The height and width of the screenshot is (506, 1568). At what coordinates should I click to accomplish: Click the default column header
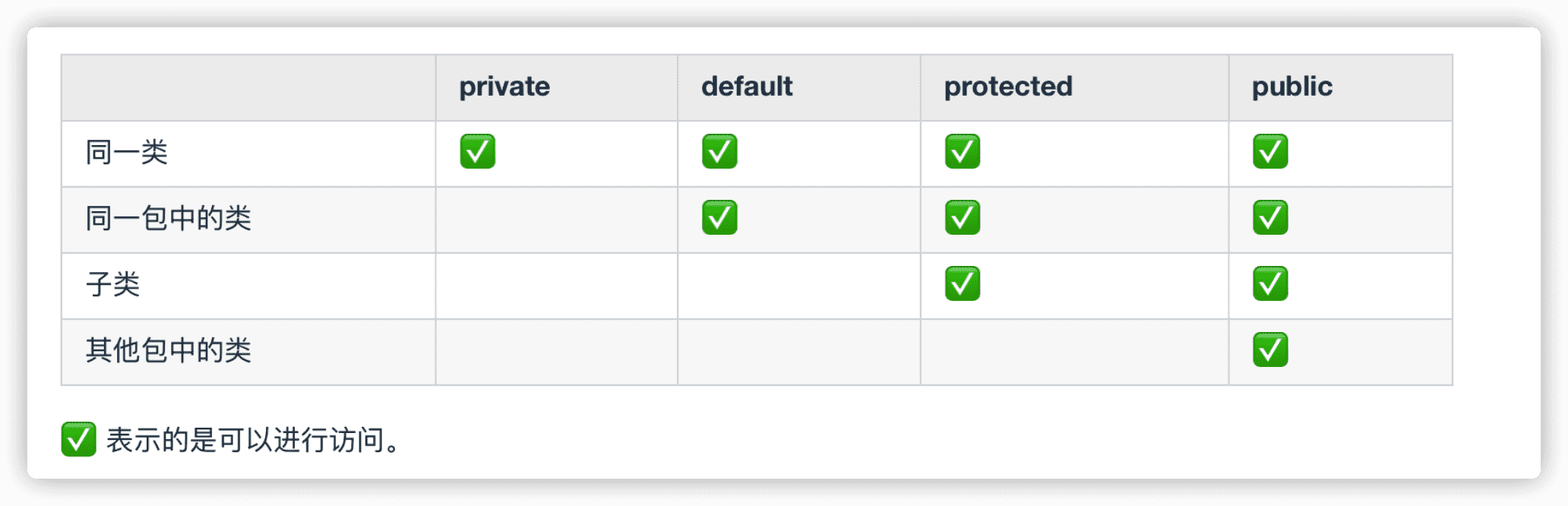click(x=747, y=87)
